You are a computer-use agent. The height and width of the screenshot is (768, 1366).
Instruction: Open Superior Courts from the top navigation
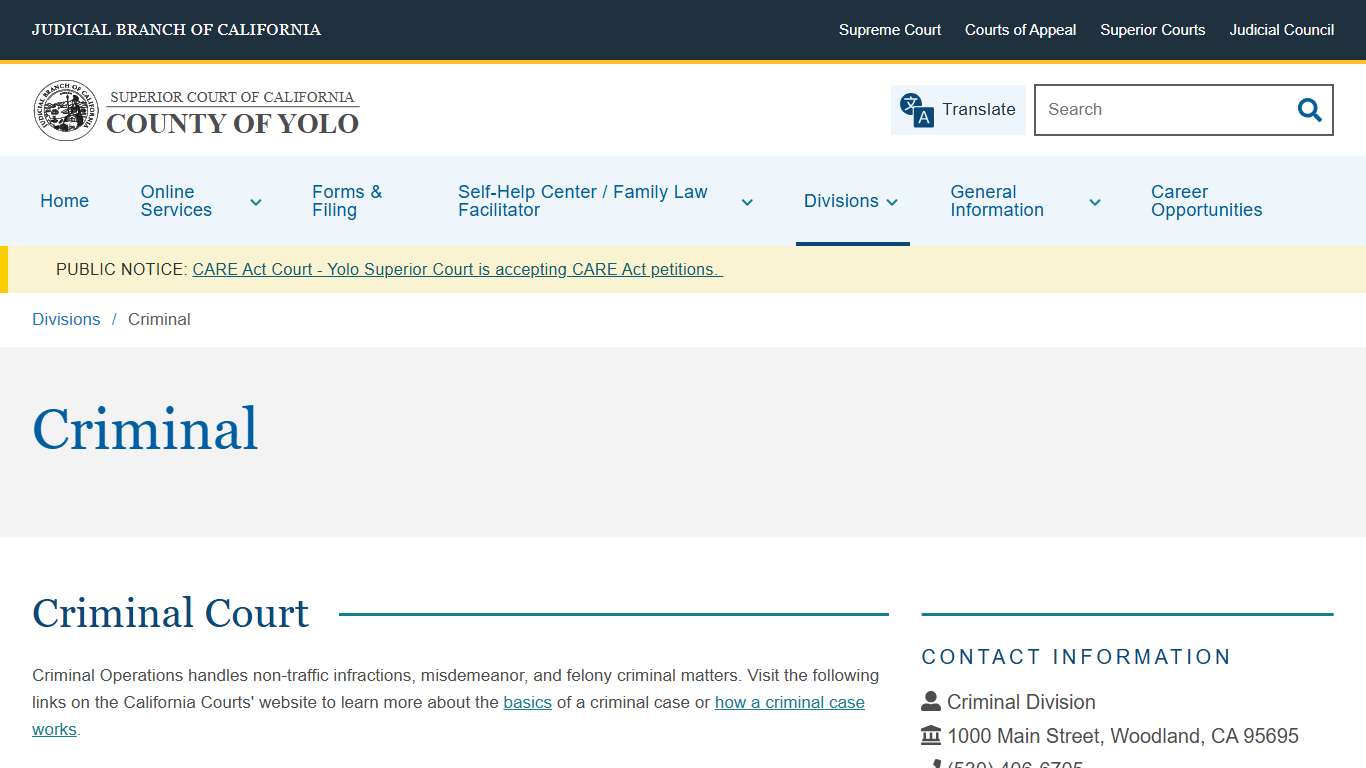point(1152,30)
